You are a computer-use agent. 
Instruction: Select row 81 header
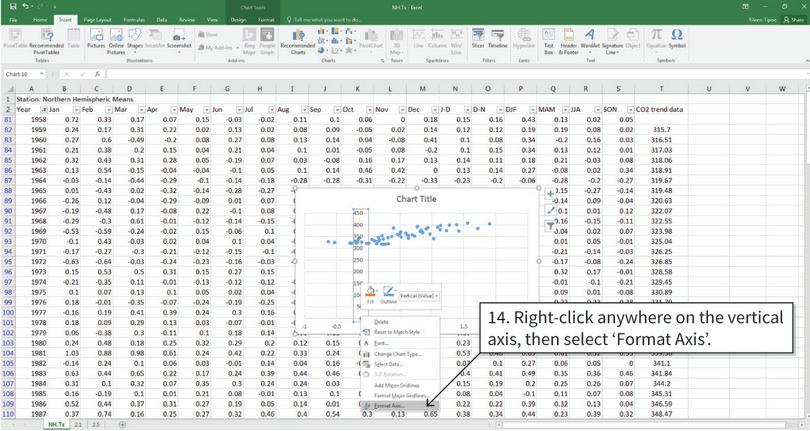pos(8,119)
